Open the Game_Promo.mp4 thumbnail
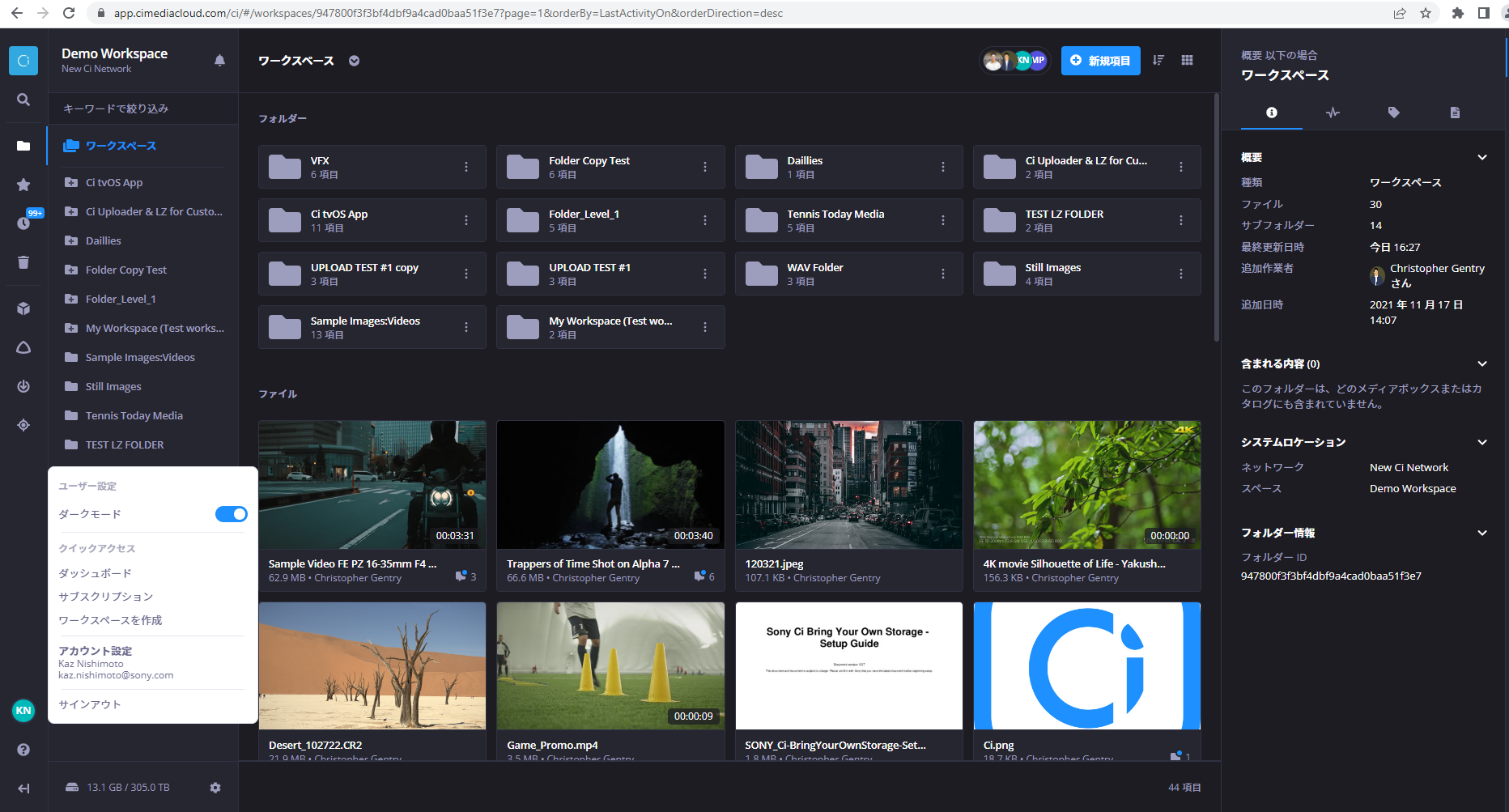This screenshot has height=812, width=1509. click(610, 665)
